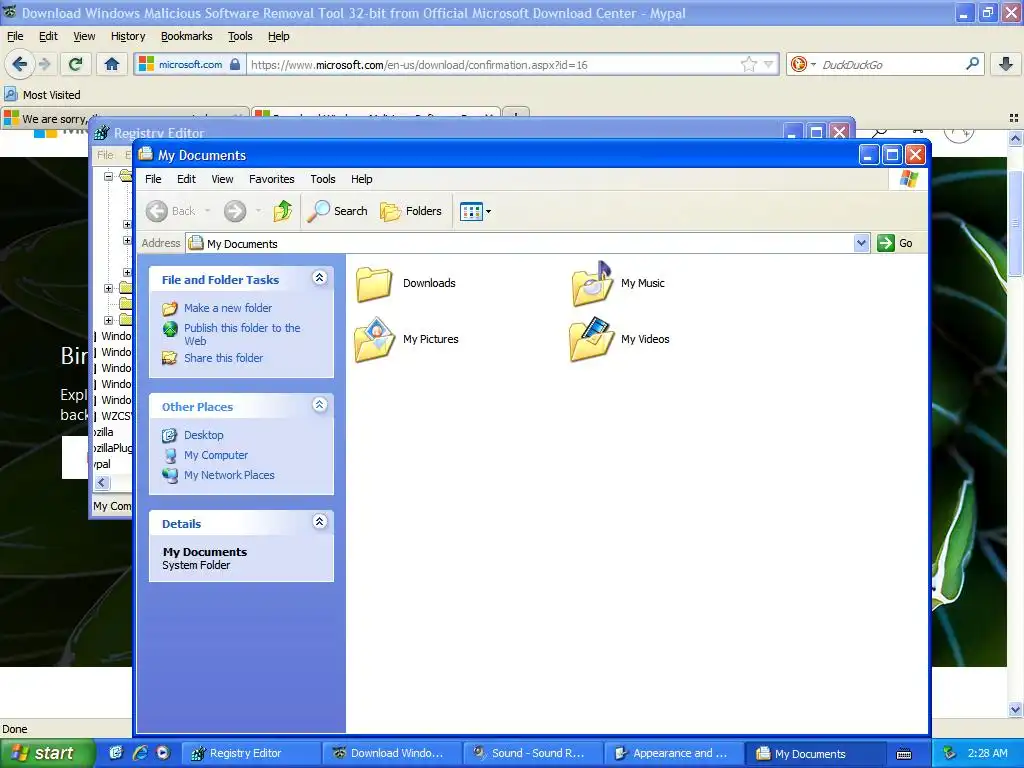Click the Registry Editor taskbar button
1024x768 pixels.
tap(251, 753)
